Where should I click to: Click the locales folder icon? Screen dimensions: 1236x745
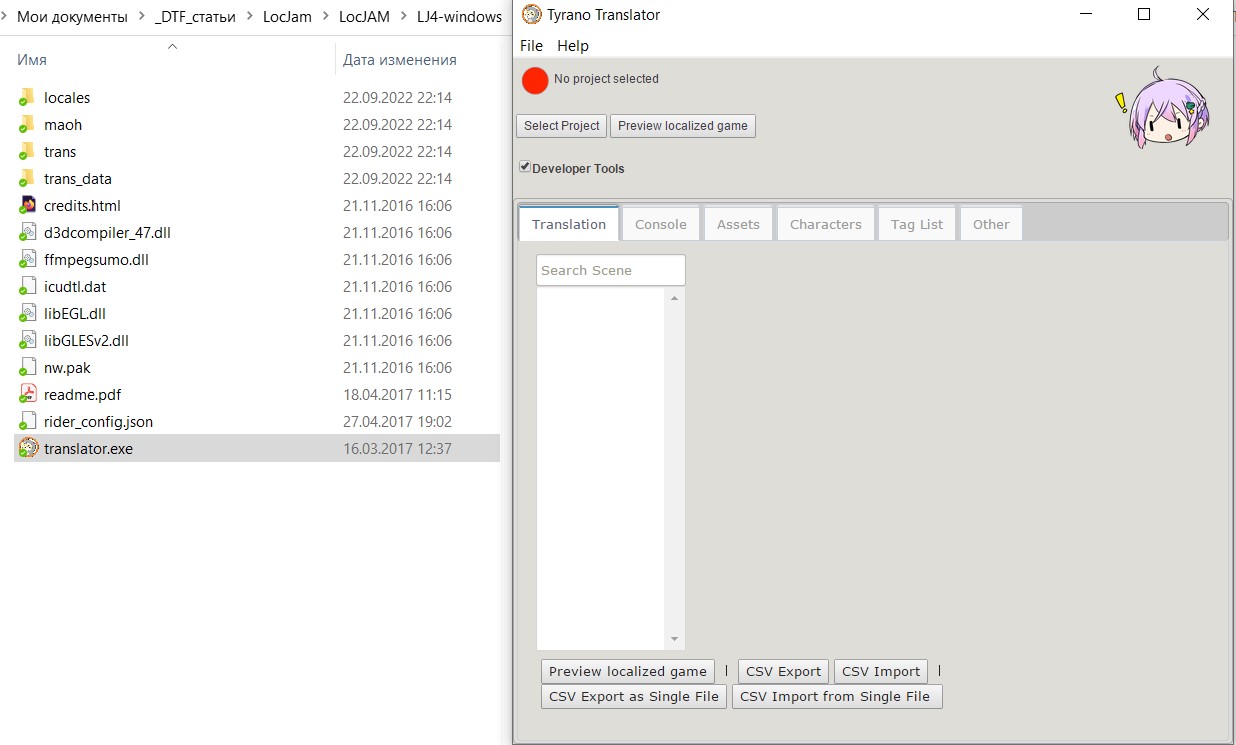[x=28, y=97]
